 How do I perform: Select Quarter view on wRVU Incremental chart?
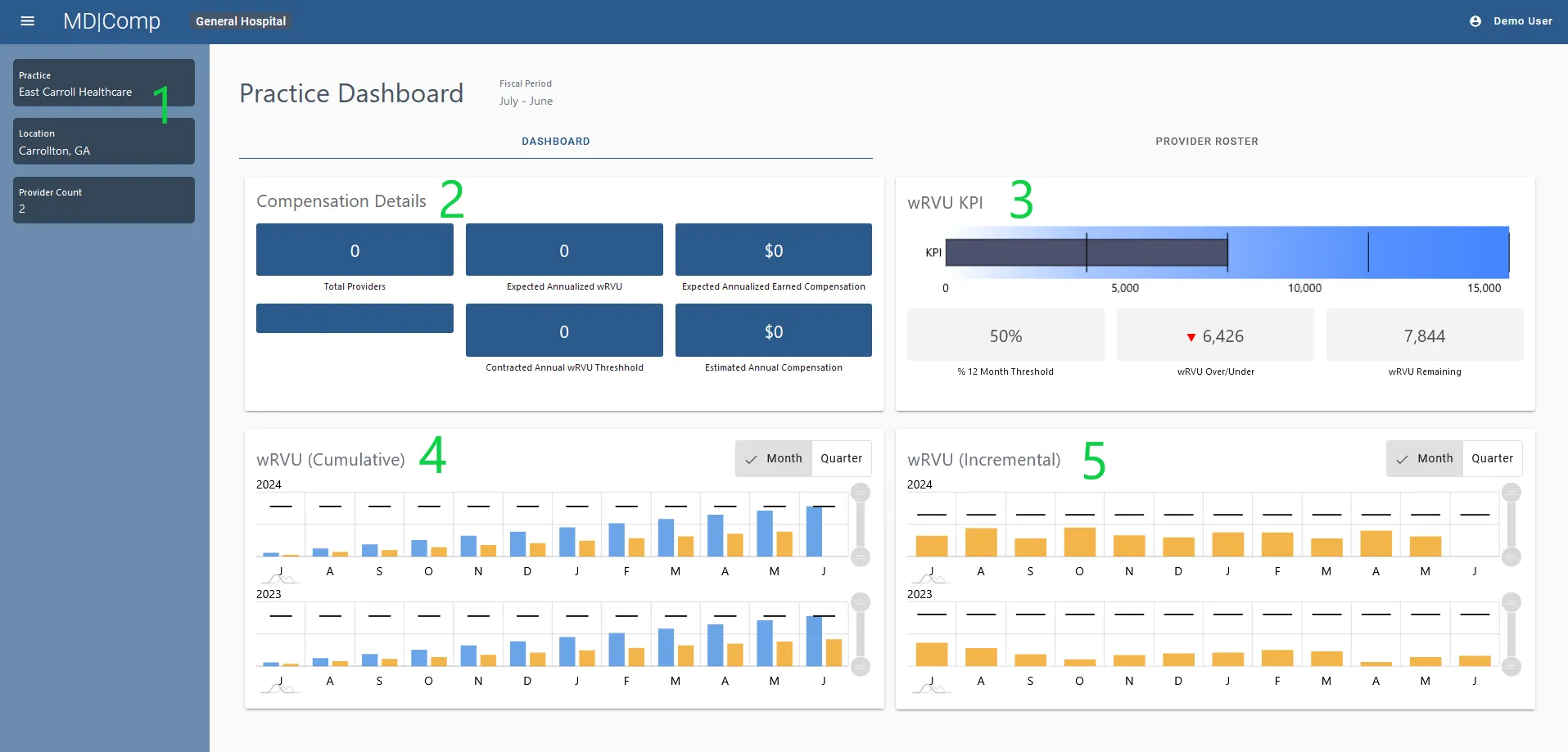pos(1492,458)
